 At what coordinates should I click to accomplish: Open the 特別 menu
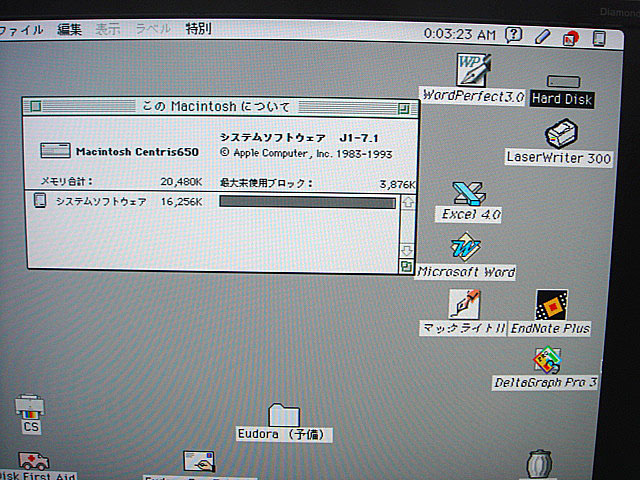(198, 28)
